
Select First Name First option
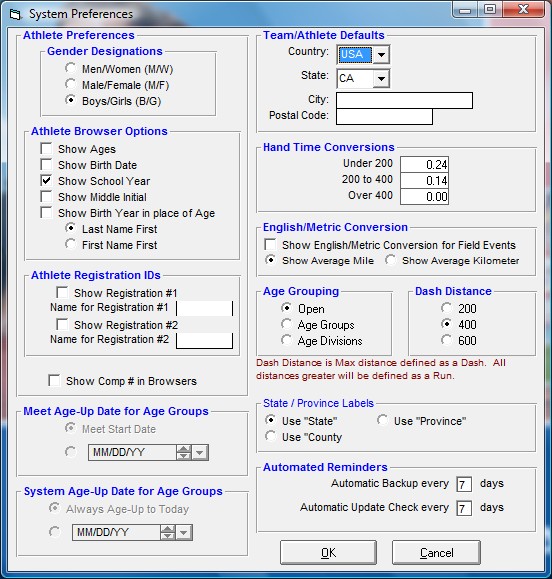[70, 244]
